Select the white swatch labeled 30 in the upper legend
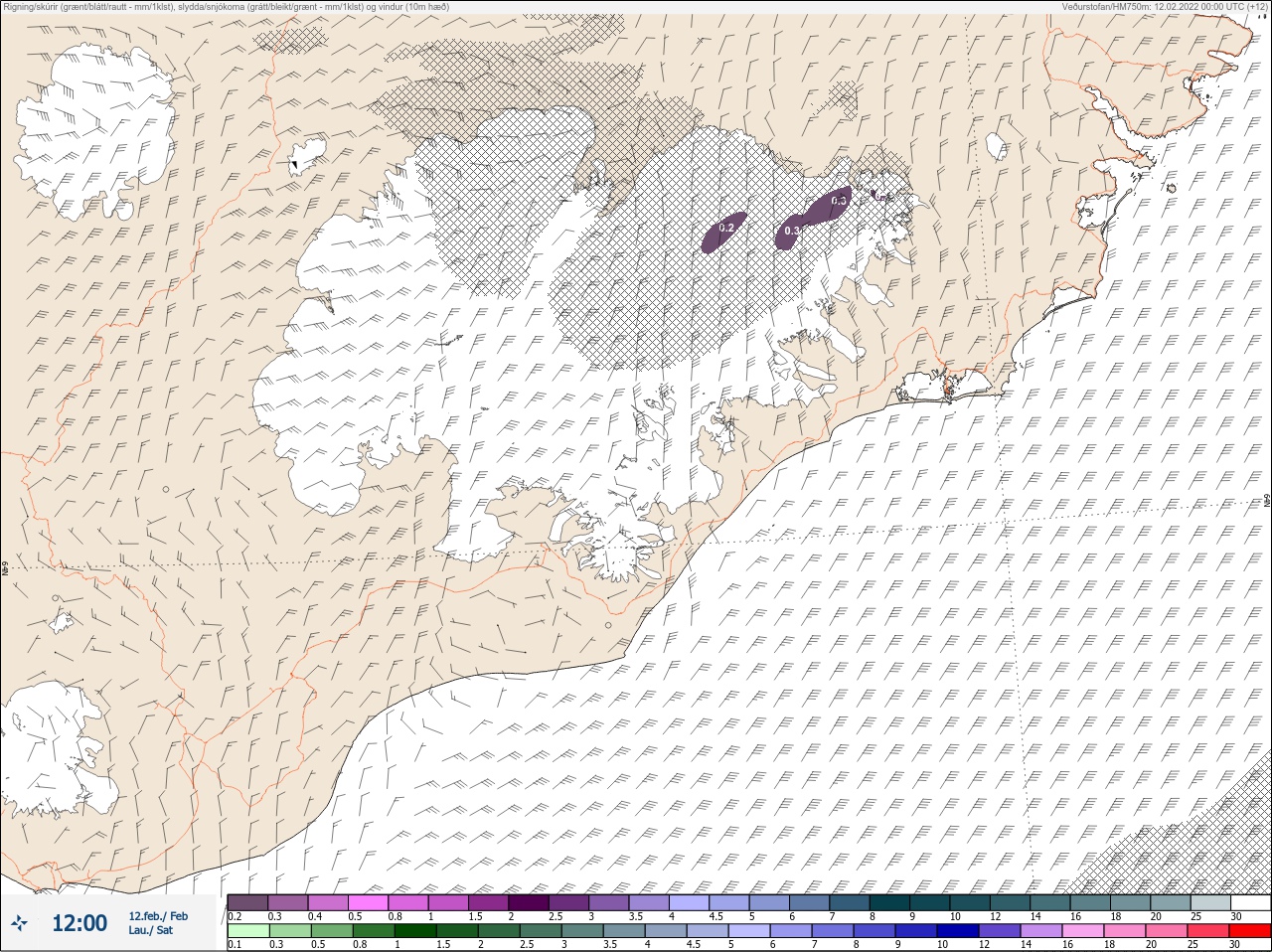1272x952 pixels. coord(1250,902)
